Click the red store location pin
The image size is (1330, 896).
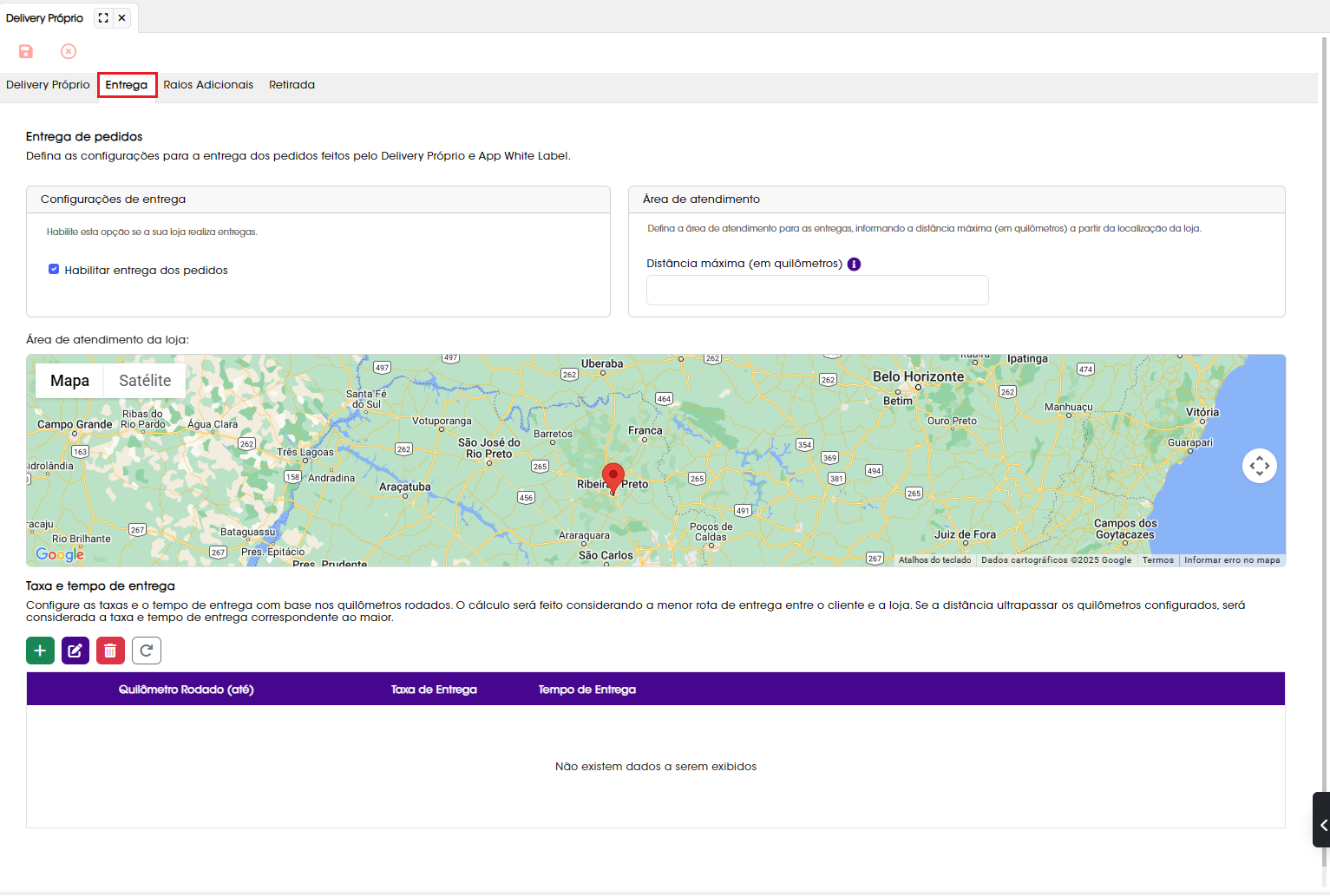coord(613,478)
